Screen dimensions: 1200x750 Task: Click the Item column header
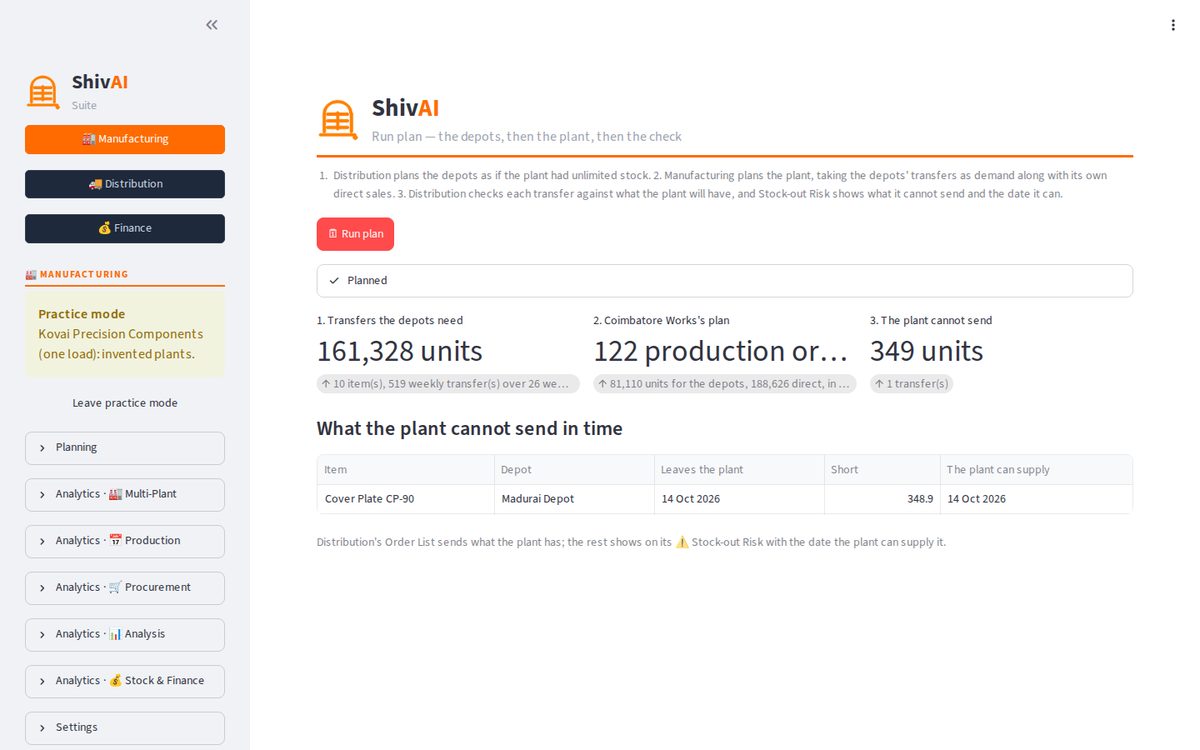click(405, 470)
